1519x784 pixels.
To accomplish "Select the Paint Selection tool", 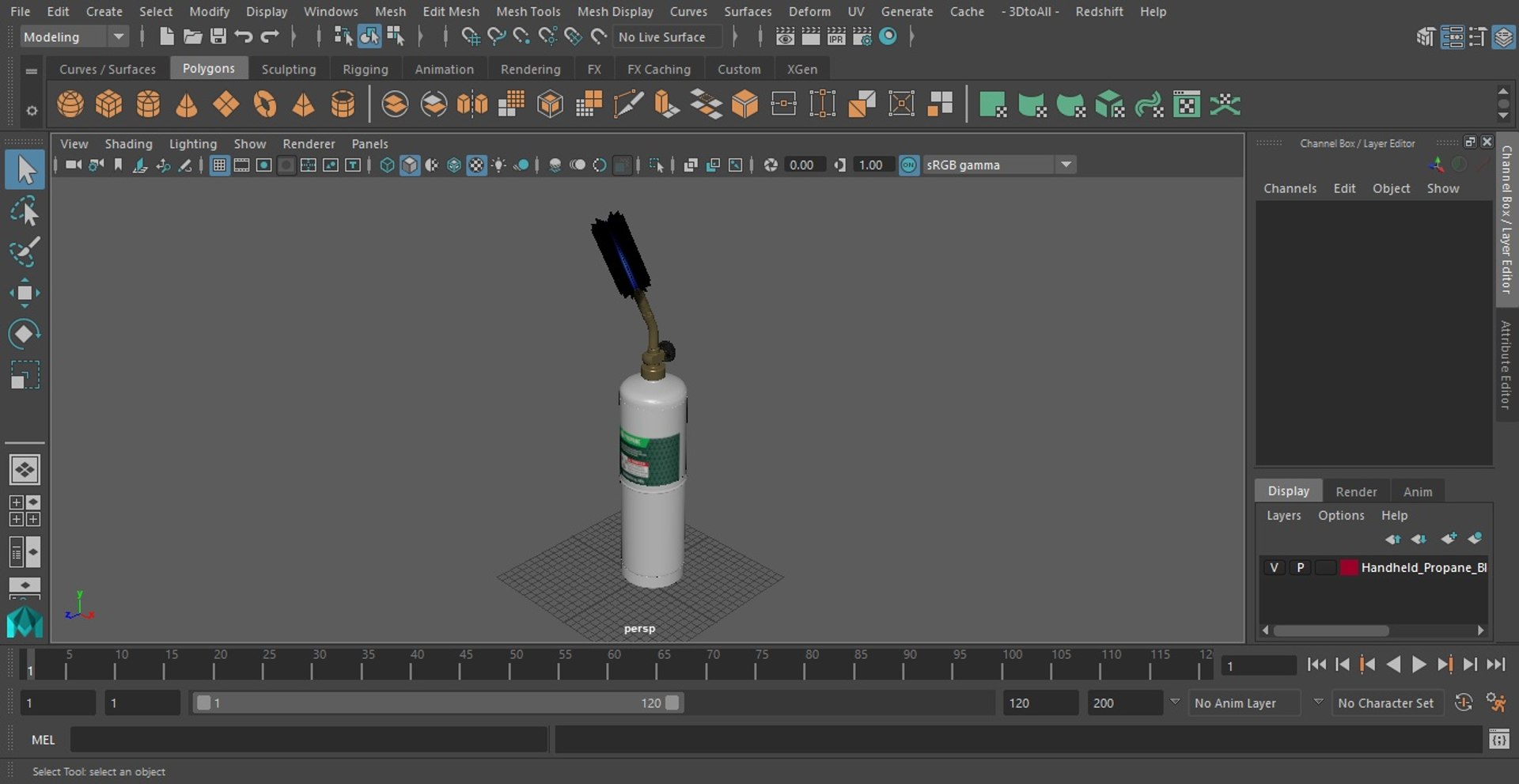I will pyautogui.click(x=25, y=252).
